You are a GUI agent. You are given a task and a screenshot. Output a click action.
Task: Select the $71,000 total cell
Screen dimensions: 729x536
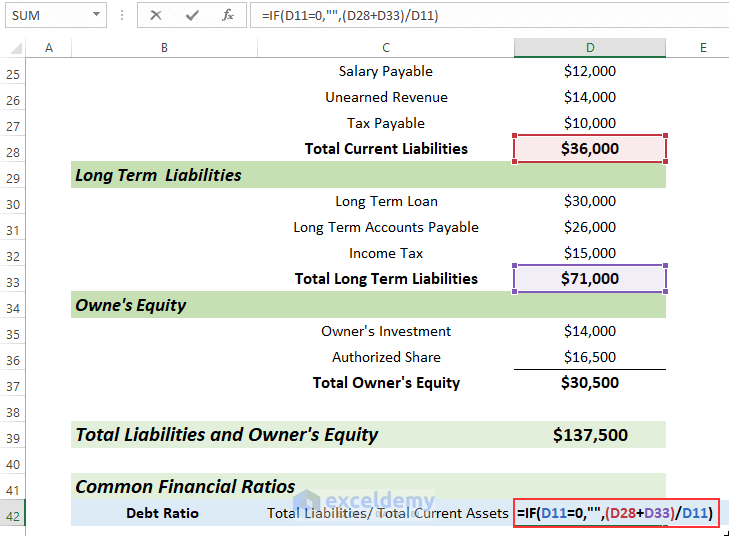tap(590, 279)
